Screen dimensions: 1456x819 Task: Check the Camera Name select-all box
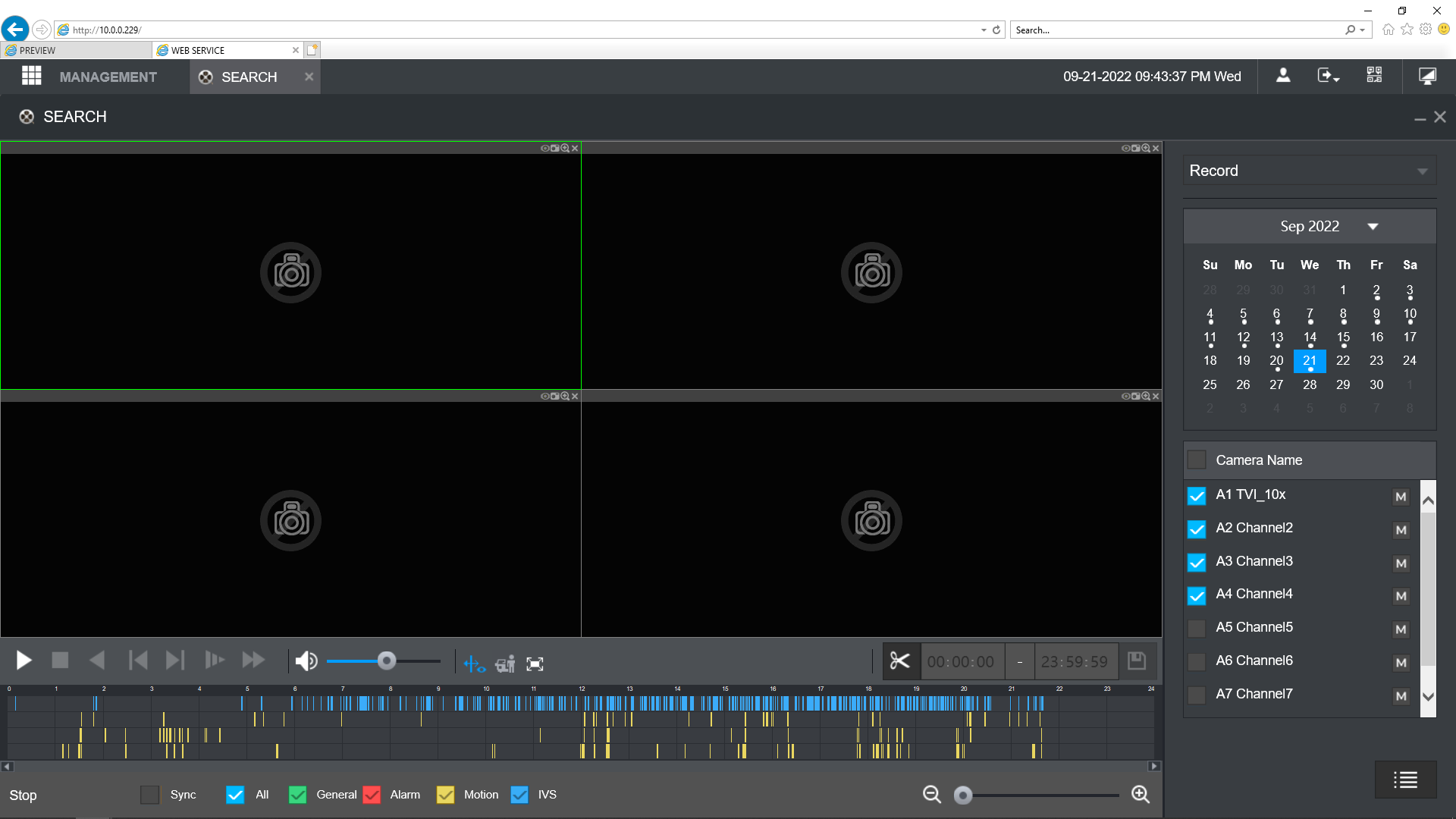[x=1197, y=460]
